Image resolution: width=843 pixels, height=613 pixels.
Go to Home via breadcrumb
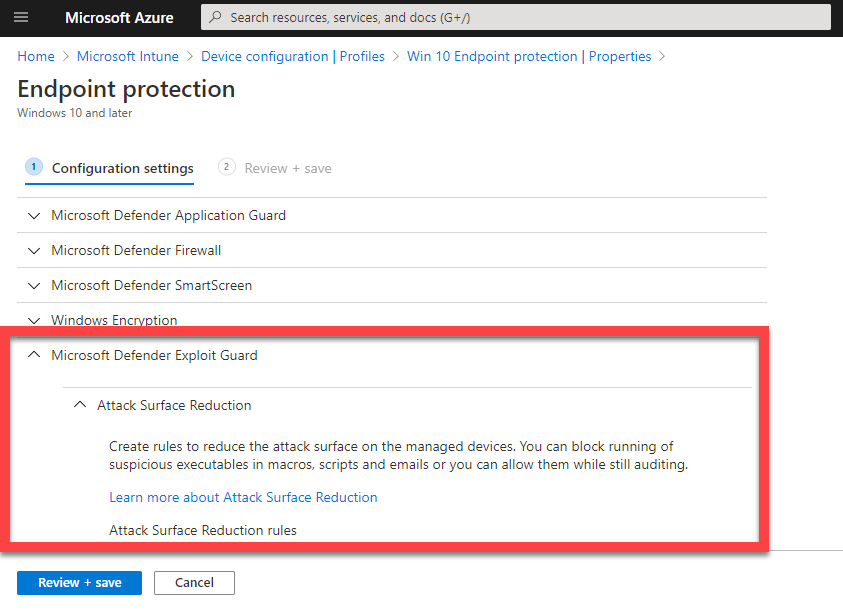[x=36, y=57]
